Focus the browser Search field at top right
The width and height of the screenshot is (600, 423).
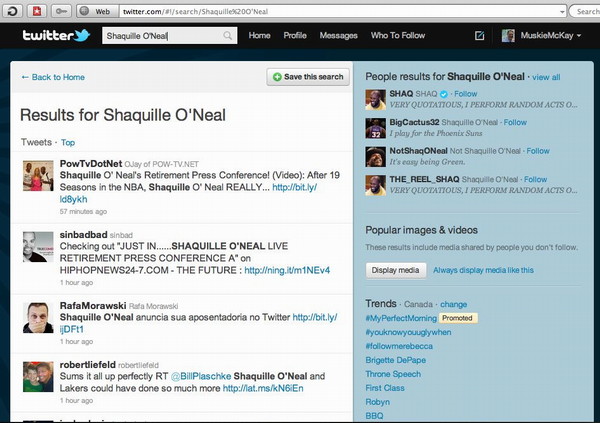click(585, 11)
